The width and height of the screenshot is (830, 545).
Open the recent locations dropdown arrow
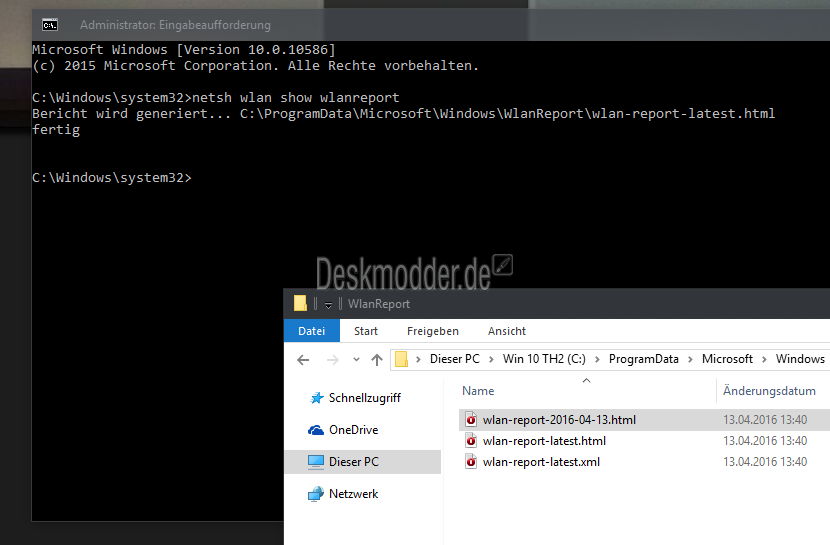(x=356, y=360)
